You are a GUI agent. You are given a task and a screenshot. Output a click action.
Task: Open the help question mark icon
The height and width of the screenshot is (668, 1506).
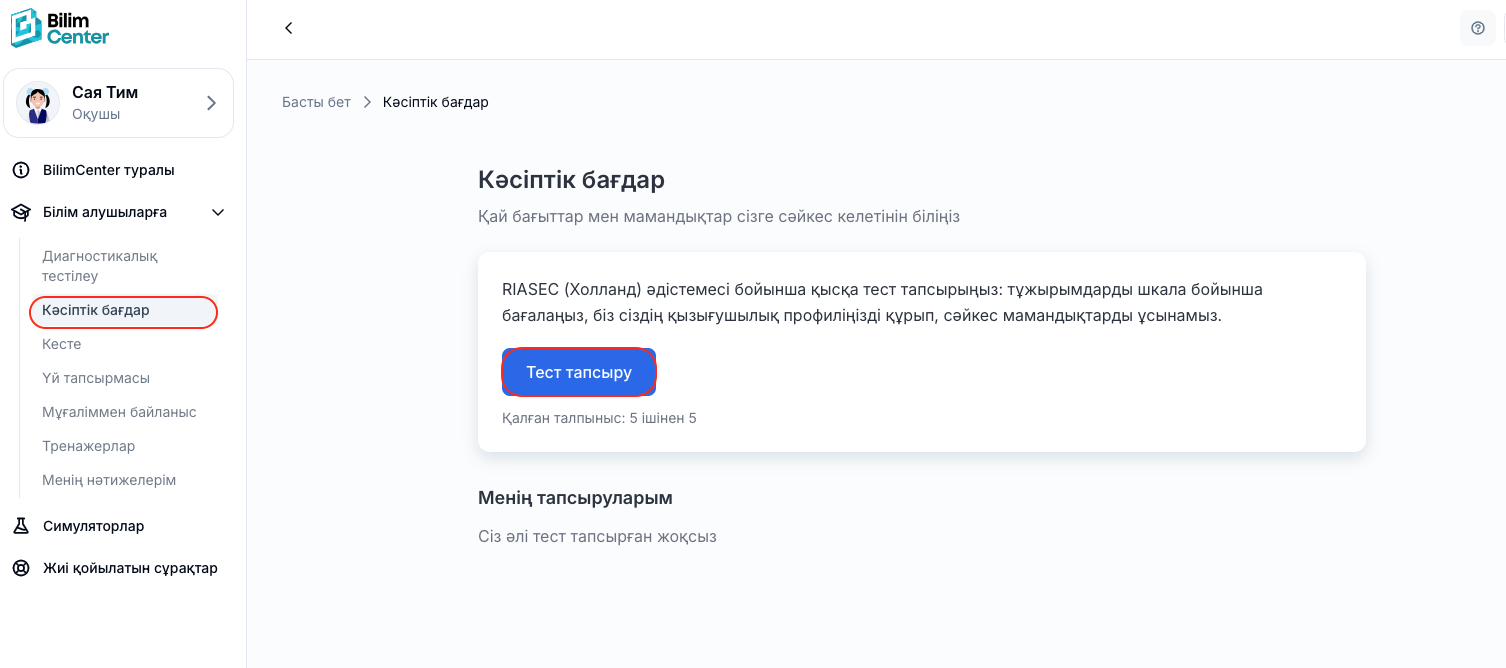point(1478,28)
